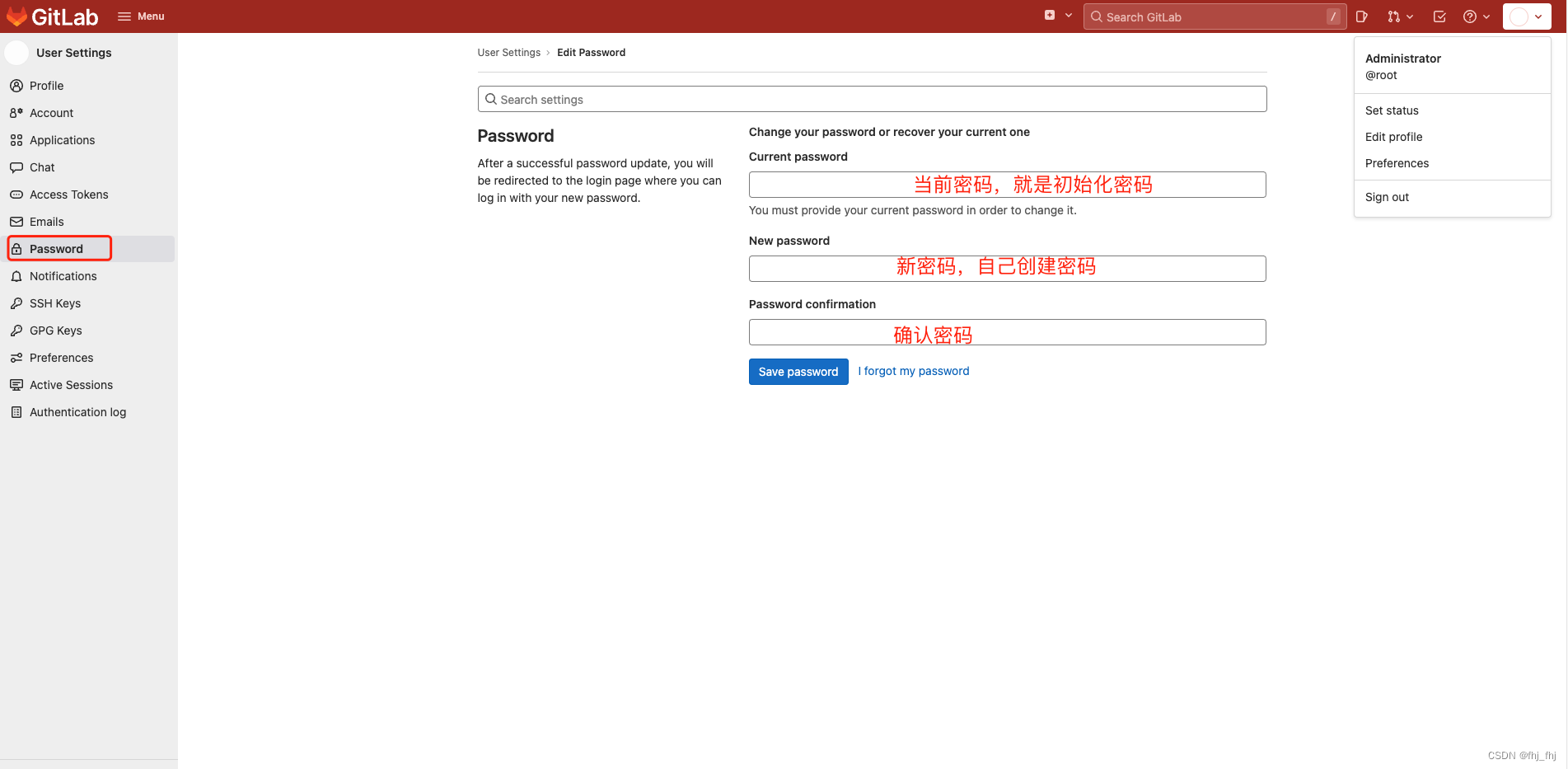Go to User Settings via the breadcrumb
1568x769 pixels.
(508, 52)
